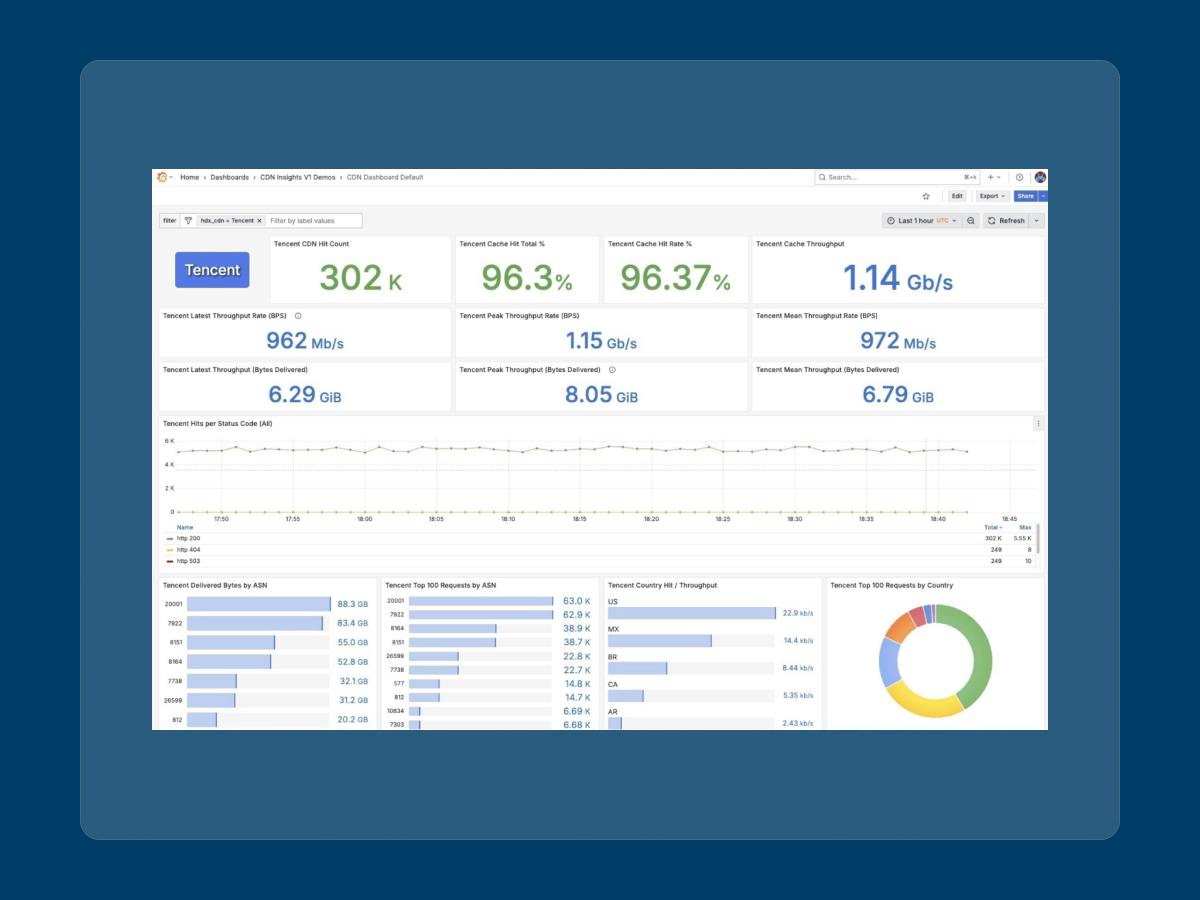The width and height of the screenshot is (1200, 900).
Task: Open the plus new-item dropdown
Action: [x=994, y=177]
